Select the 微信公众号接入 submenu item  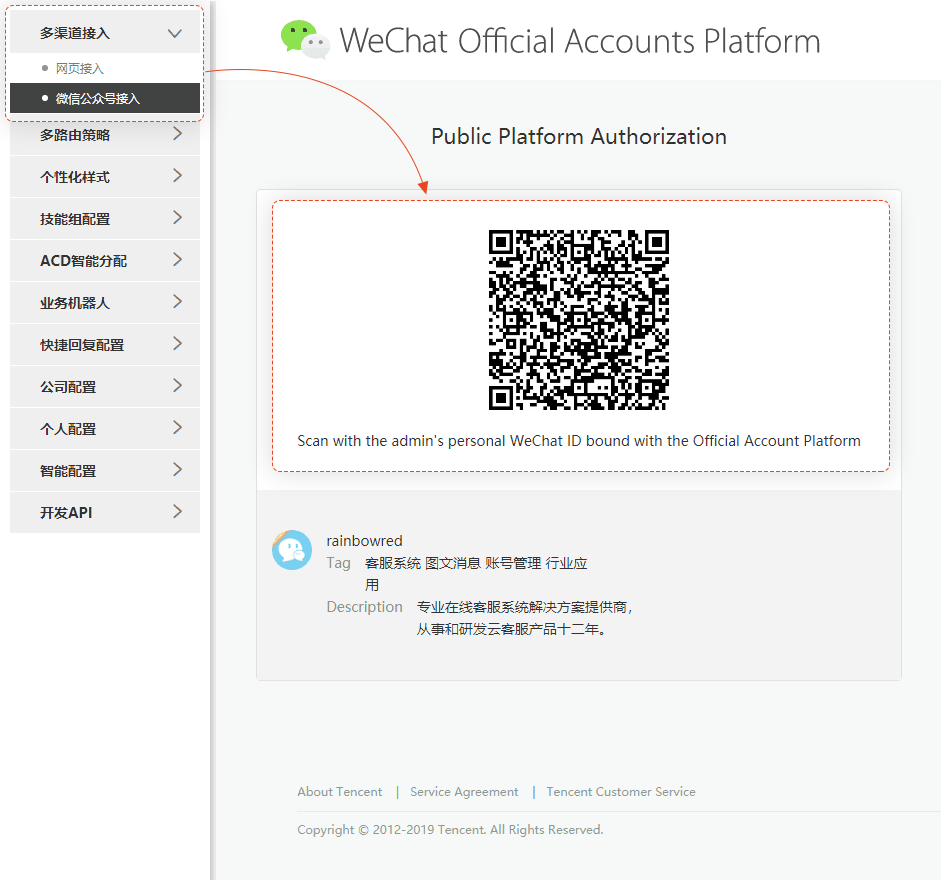(105, 98)
